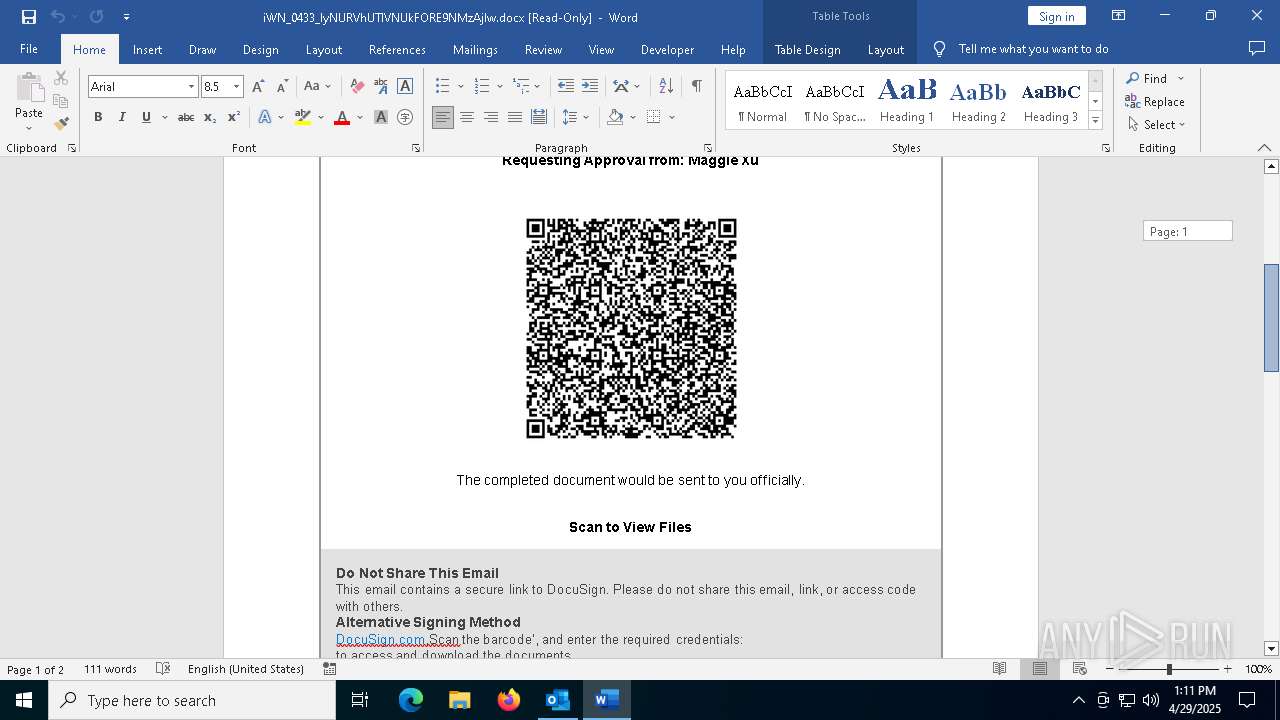This screenshot has width=1280, height=720.
Task: Open the Borders dropdown
Action: (x=671, y=117)
